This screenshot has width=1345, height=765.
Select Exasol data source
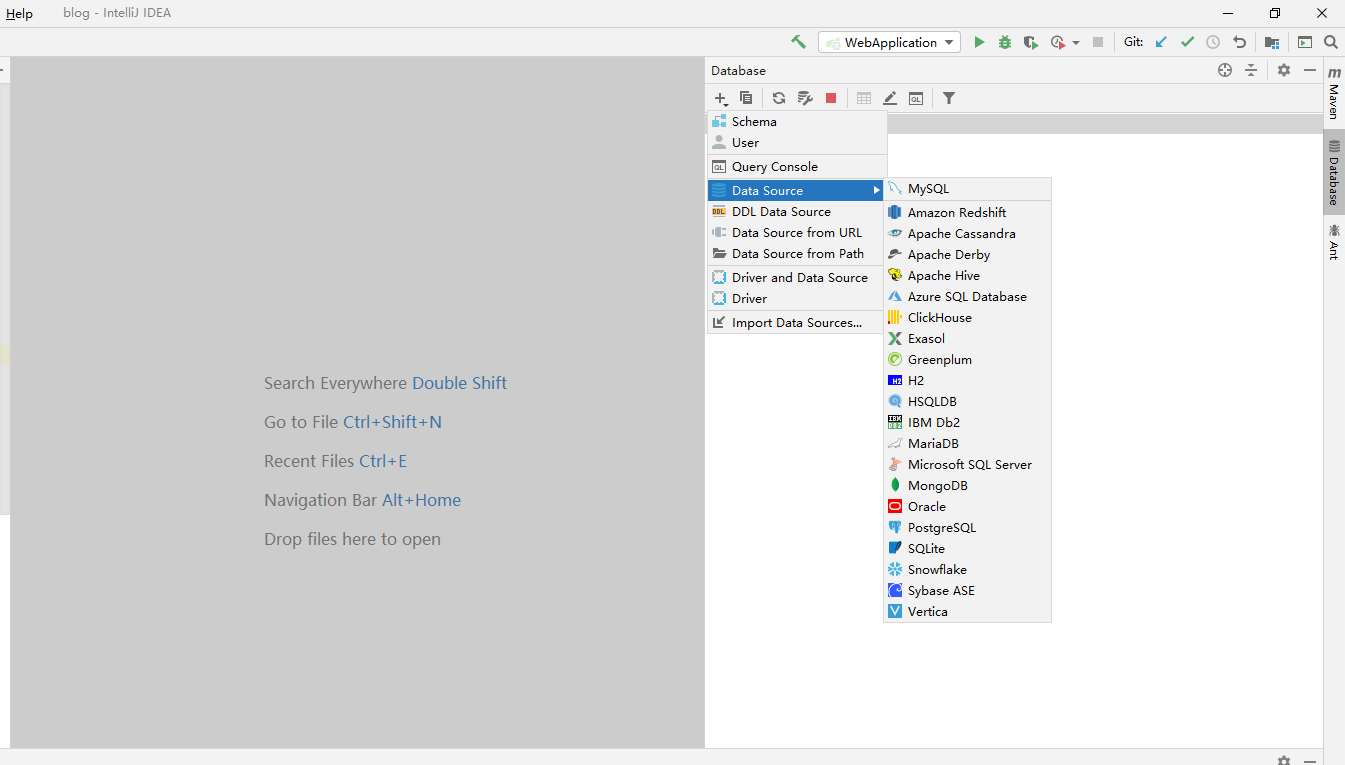pyautogui.click(x=967, y=338)
